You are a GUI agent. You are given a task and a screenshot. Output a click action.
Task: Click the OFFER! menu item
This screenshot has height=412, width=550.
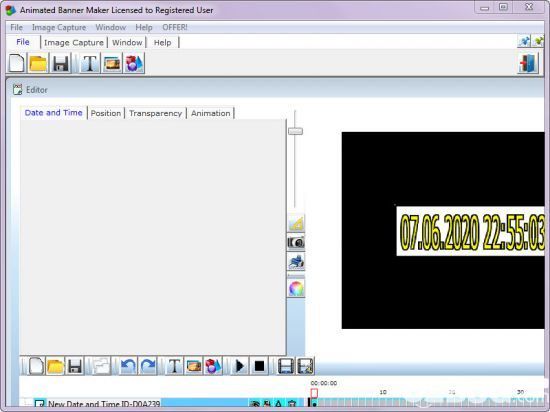pos(175,27)
